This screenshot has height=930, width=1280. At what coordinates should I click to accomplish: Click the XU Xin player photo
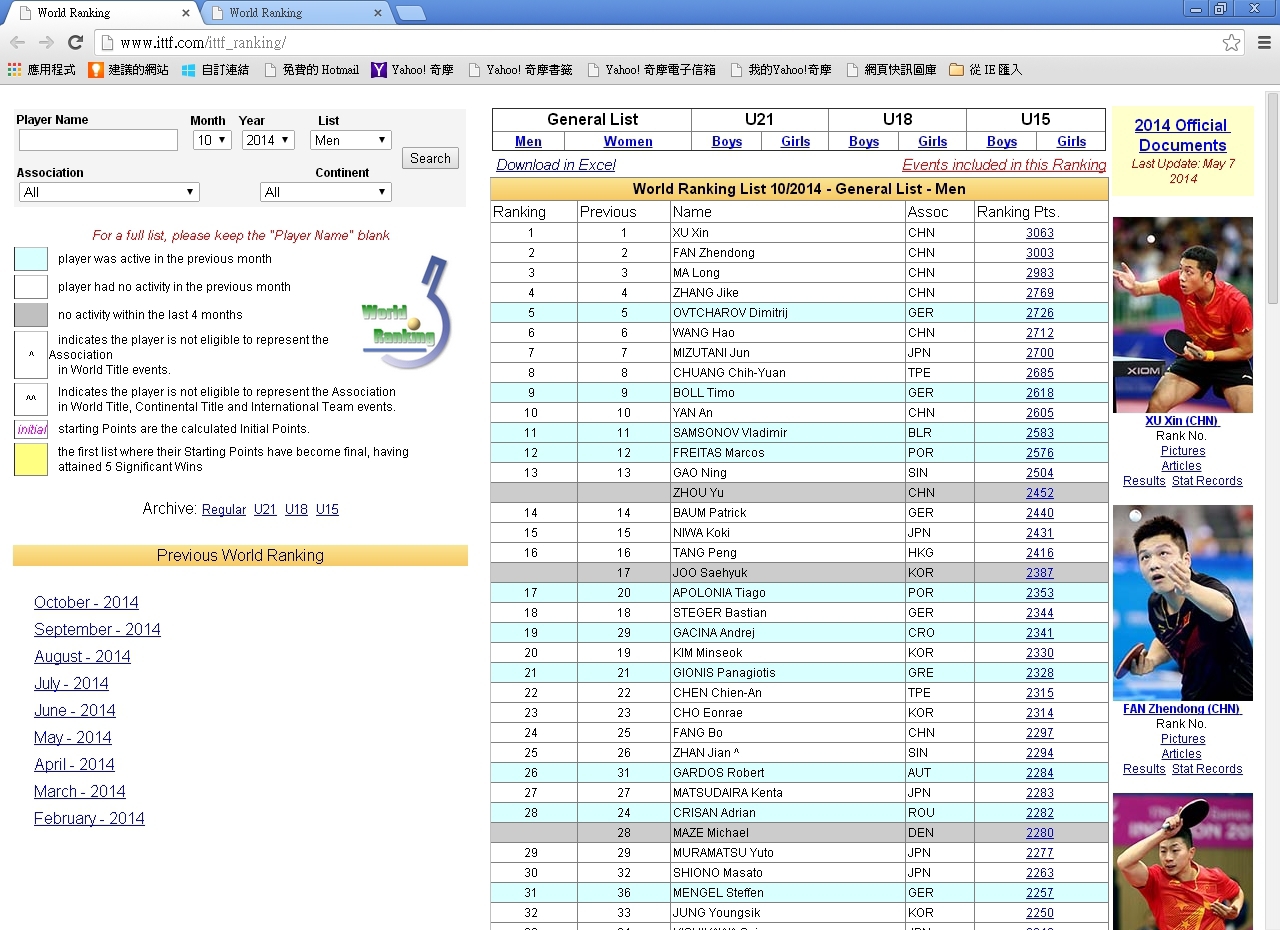coord(1183,315)
